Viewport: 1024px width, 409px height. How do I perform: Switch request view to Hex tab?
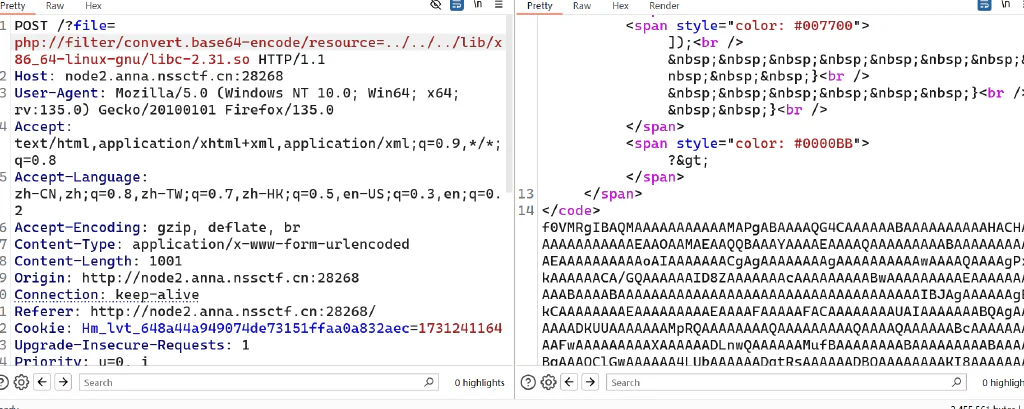click(93, 5)
